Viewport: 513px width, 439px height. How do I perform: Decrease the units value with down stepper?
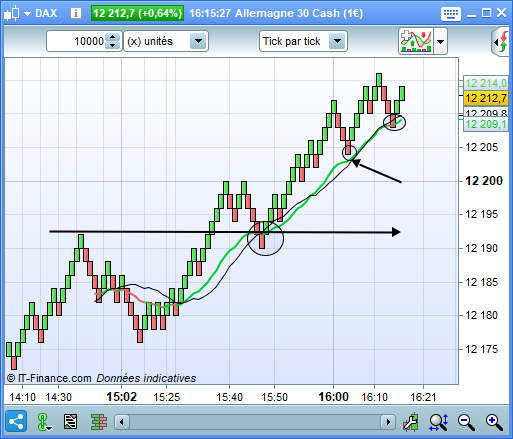pos(113,45)
